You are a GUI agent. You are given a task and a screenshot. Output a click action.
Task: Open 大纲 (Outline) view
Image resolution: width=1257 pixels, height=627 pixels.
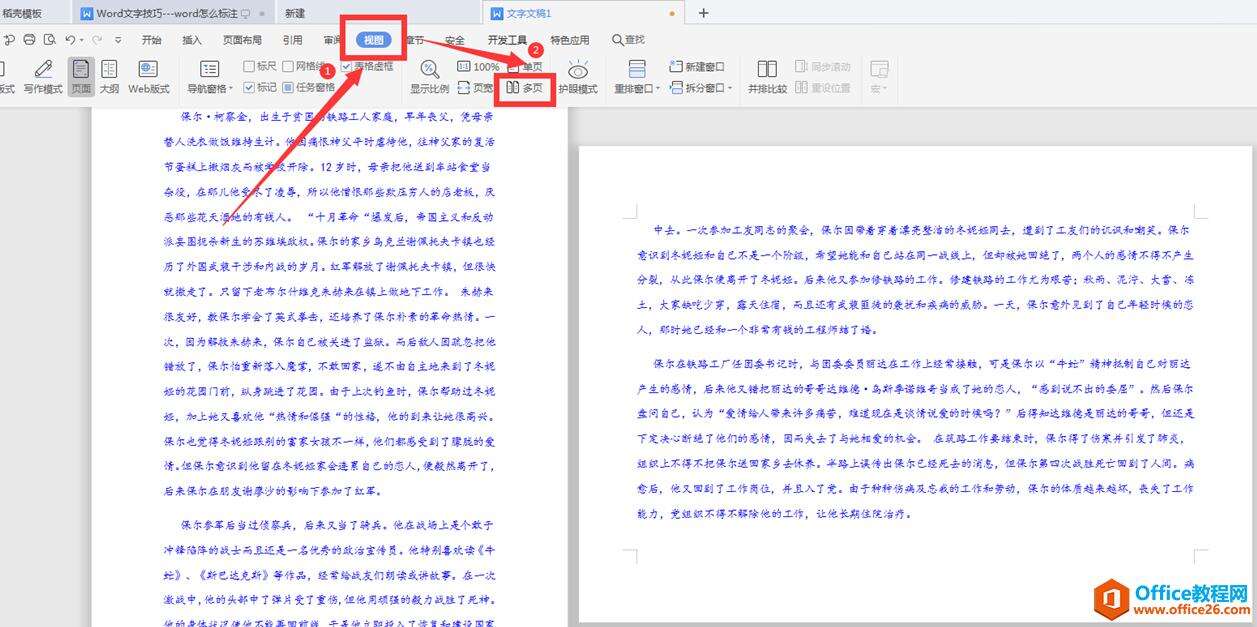[109, 75]
